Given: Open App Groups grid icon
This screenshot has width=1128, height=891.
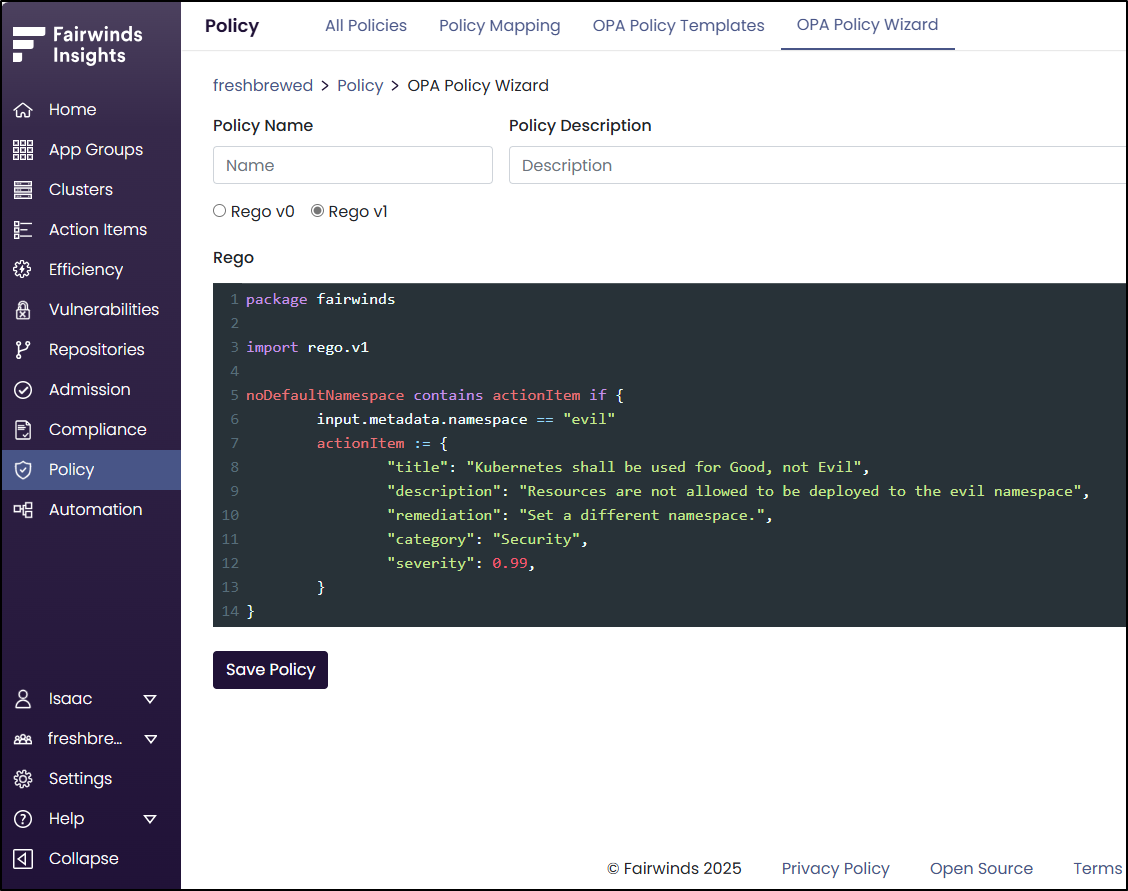Looking at the screenshot, I should (23, 150).
